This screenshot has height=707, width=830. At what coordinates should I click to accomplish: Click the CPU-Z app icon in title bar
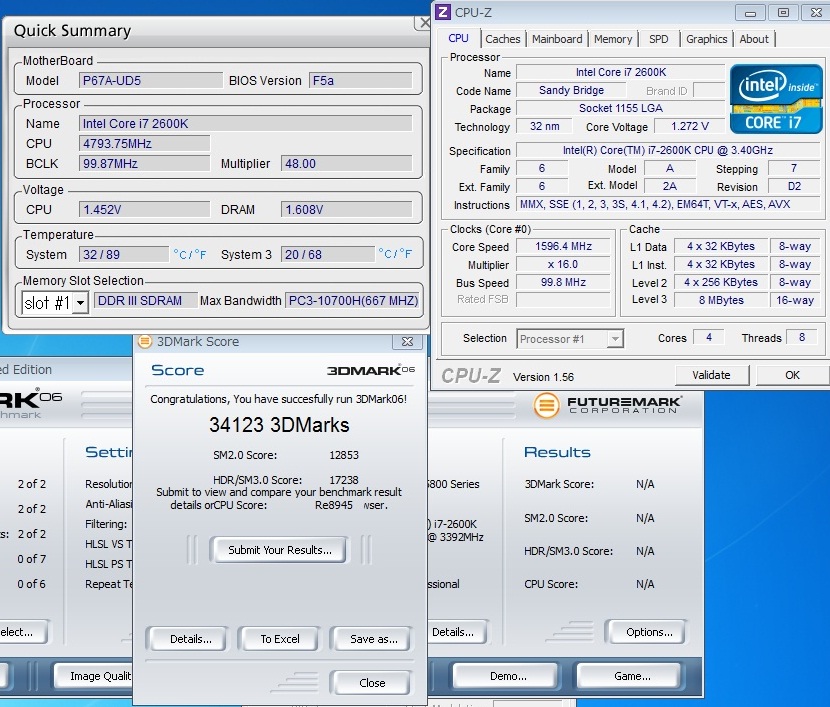pyautogui.click(x=443, y=13)
